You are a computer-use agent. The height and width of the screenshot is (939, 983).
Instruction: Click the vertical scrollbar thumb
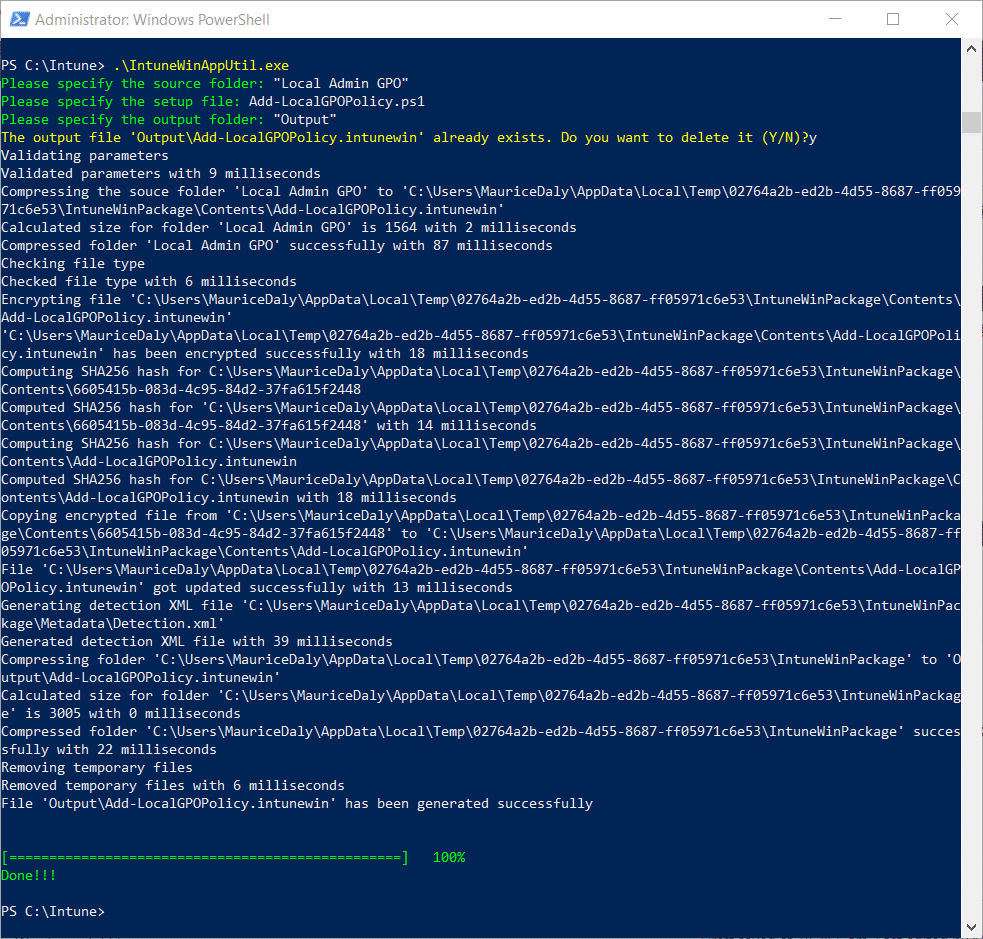pos(971,122)
